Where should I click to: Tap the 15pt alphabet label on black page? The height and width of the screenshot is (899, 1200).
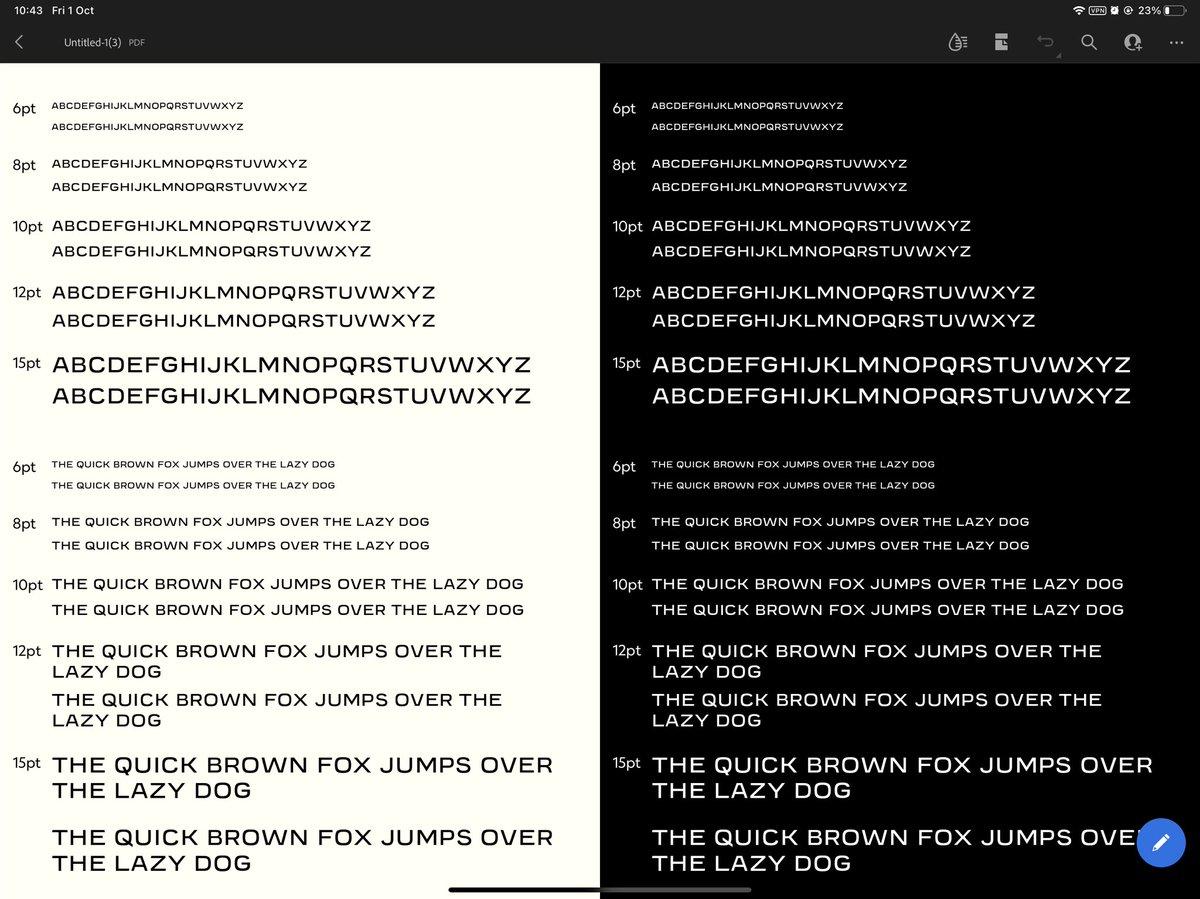tap(627, 363)
